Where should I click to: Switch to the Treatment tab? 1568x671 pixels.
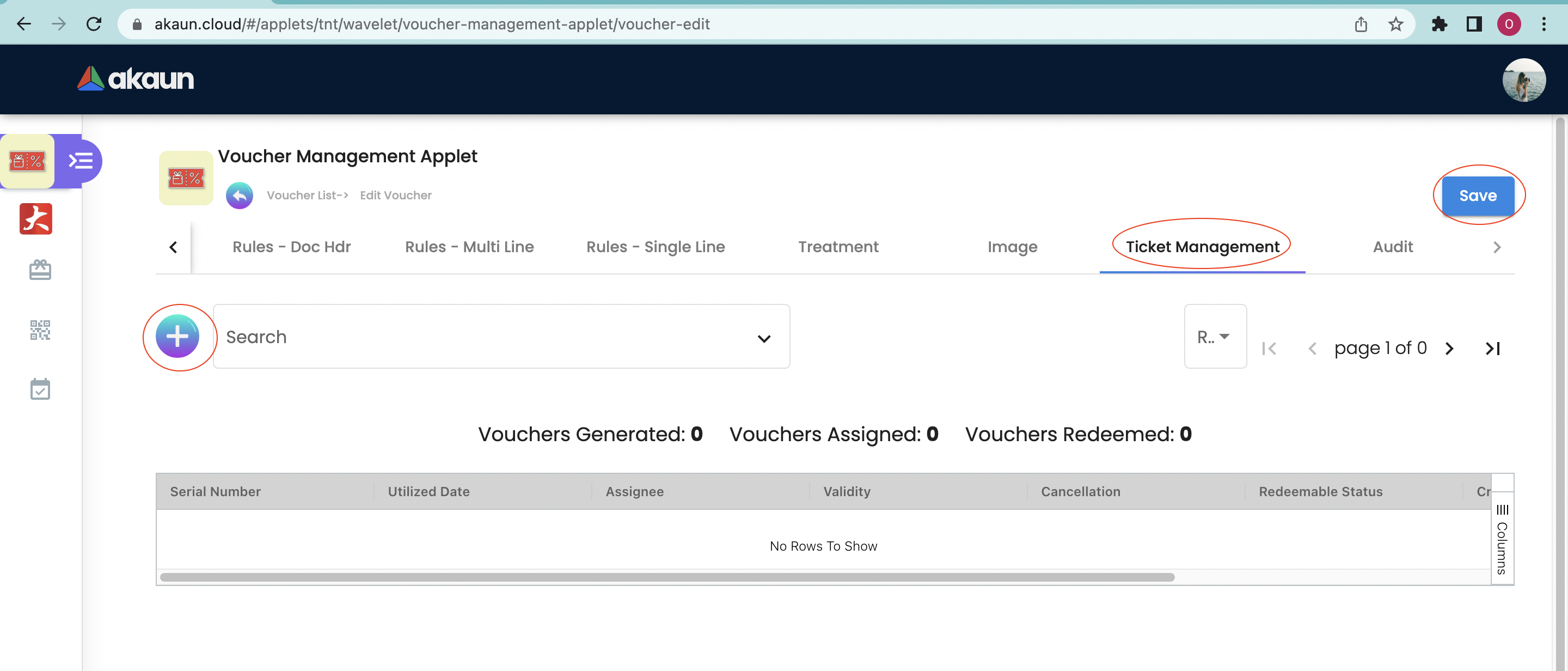click(837, 247)
